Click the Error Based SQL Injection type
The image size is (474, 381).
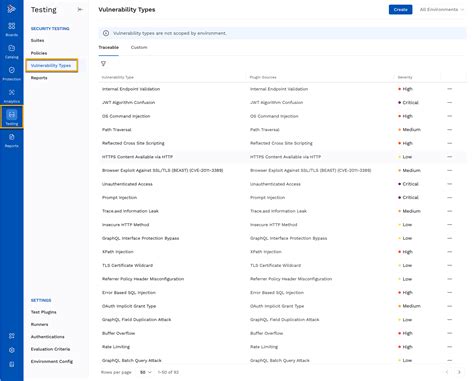129,293
